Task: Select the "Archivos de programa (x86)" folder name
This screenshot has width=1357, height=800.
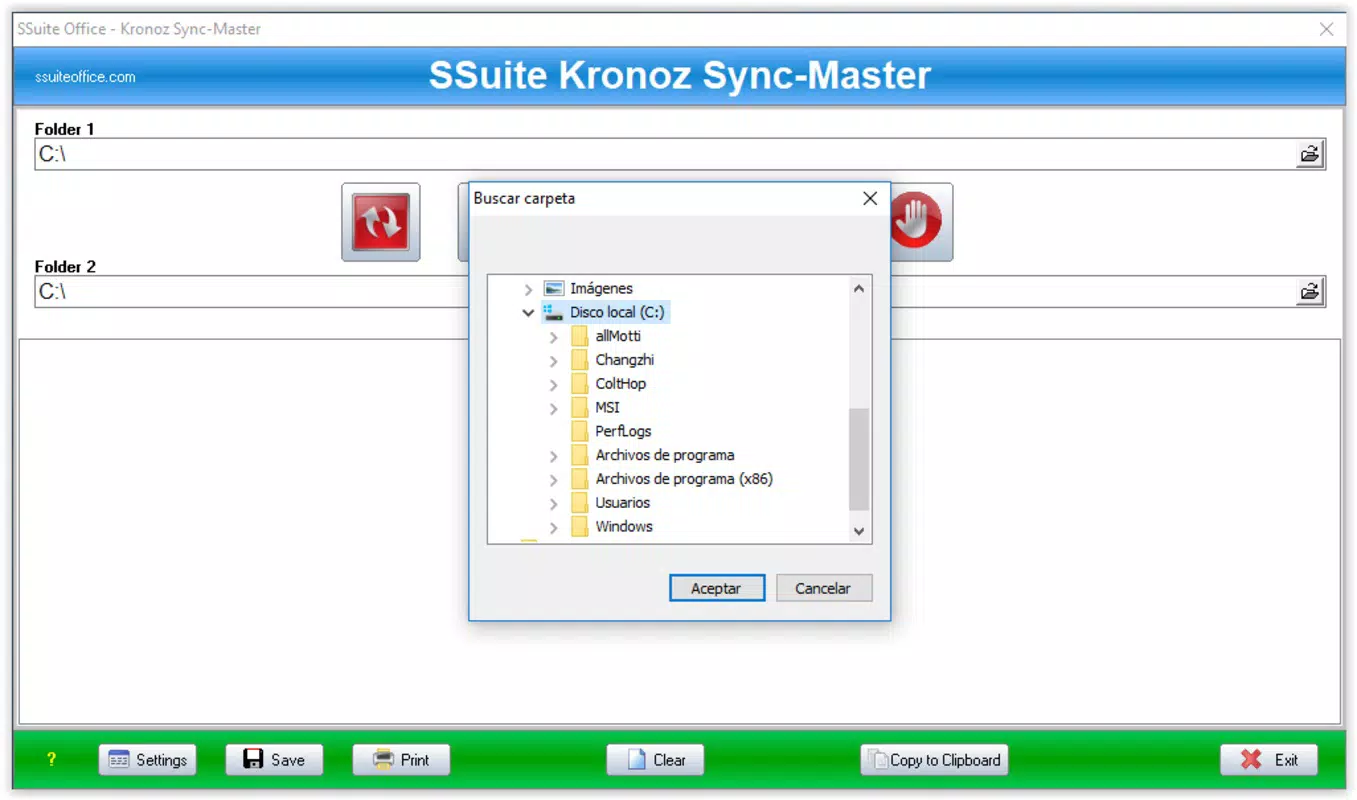Action: pos(684,479)
